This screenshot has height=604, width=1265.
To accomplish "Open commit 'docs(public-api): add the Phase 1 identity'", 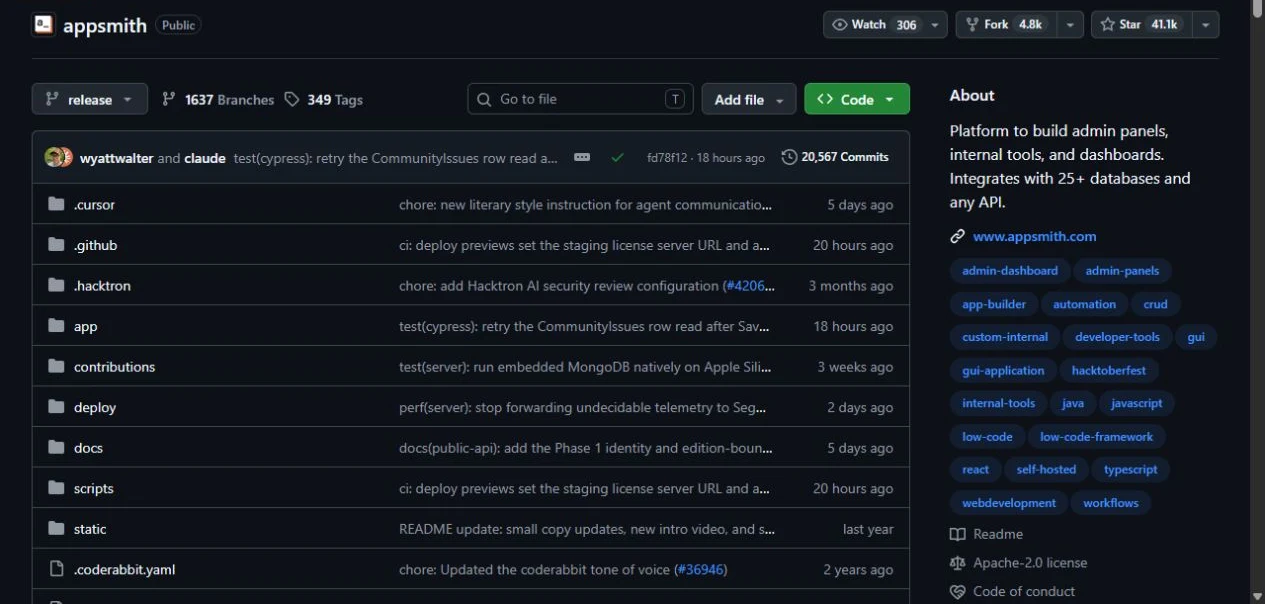I will [x=585, y=448].
